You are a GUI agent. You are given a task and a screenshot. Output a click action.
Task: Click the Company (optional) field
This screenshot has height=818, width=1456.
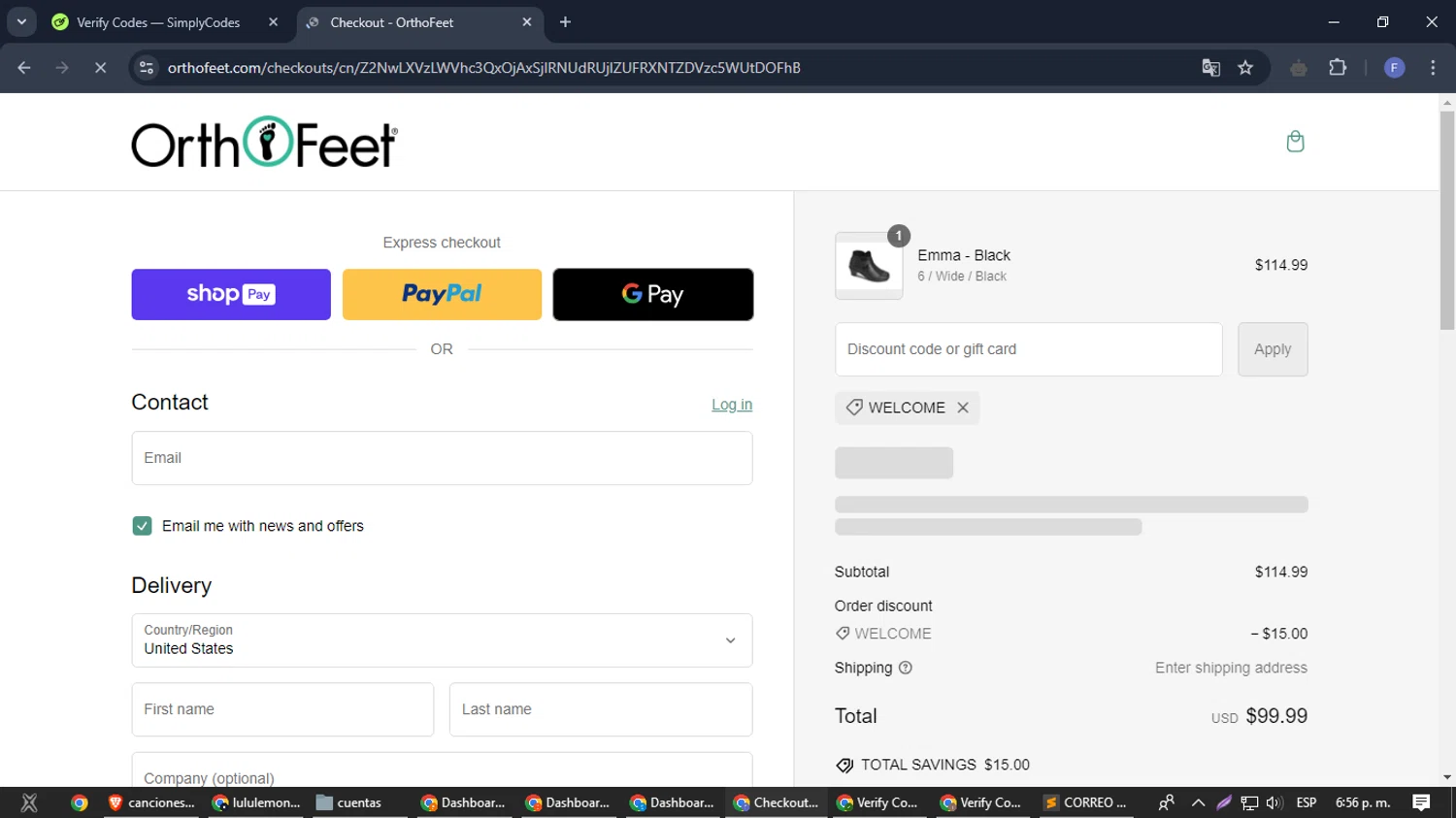(x=442, y=770)
